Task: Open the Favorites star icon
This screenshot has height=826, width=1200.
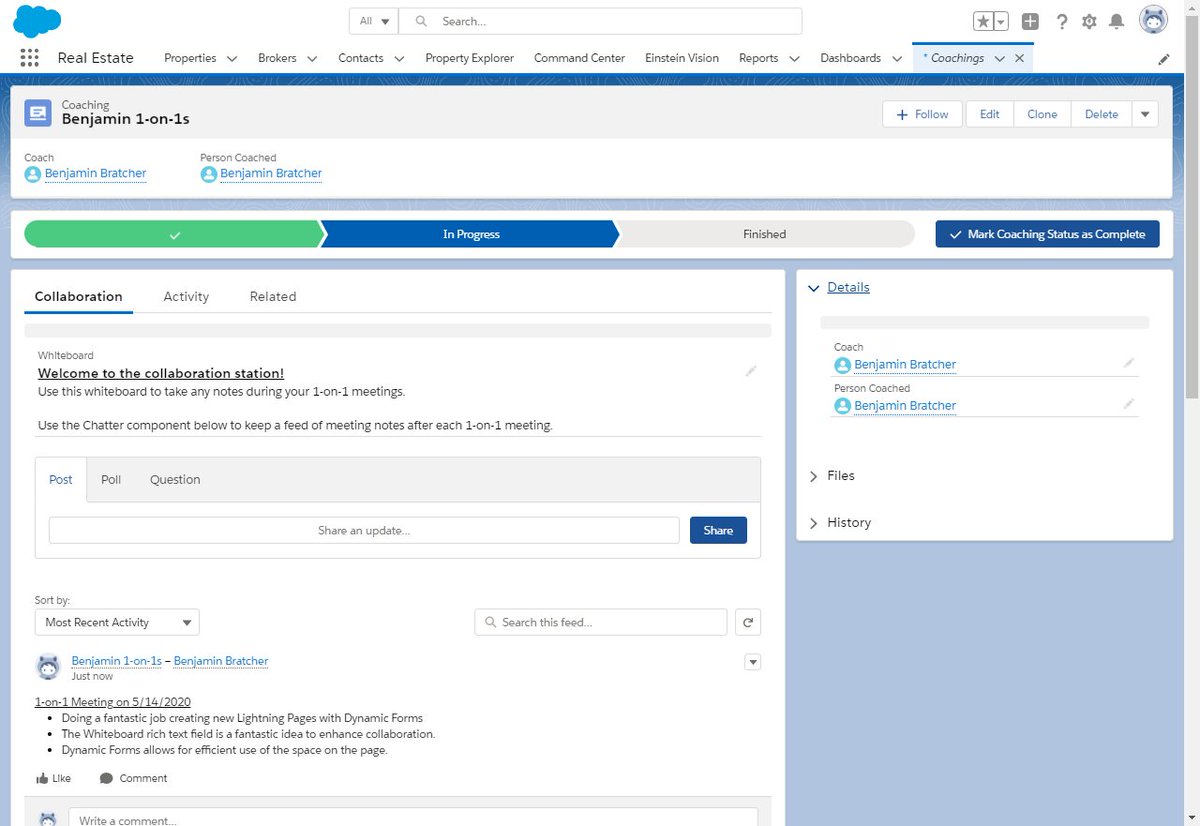Action: (984, 21)
